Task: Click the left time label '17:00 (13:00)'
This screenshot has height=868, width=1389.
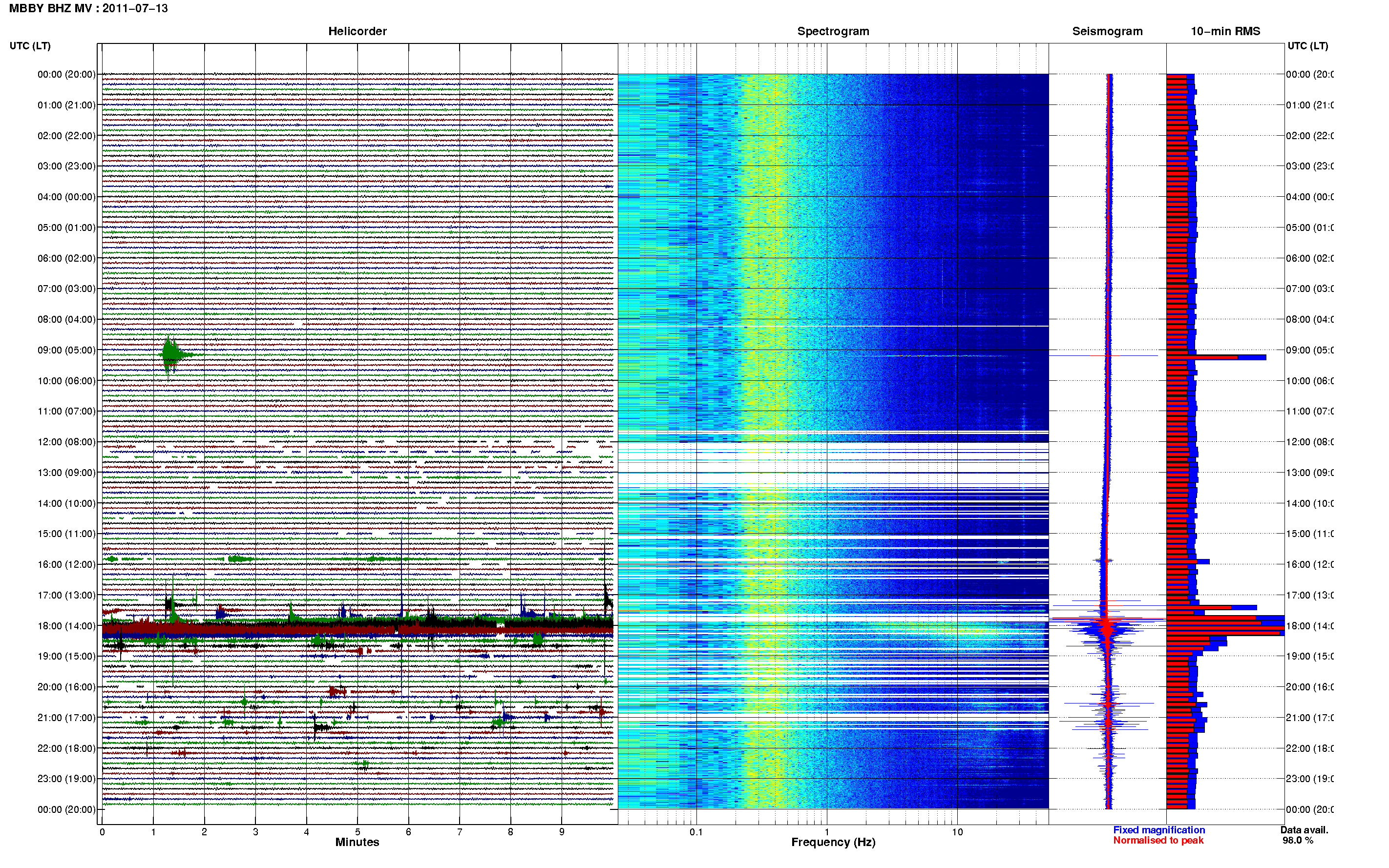Action: pyautogui.click(x=66, y=595)
